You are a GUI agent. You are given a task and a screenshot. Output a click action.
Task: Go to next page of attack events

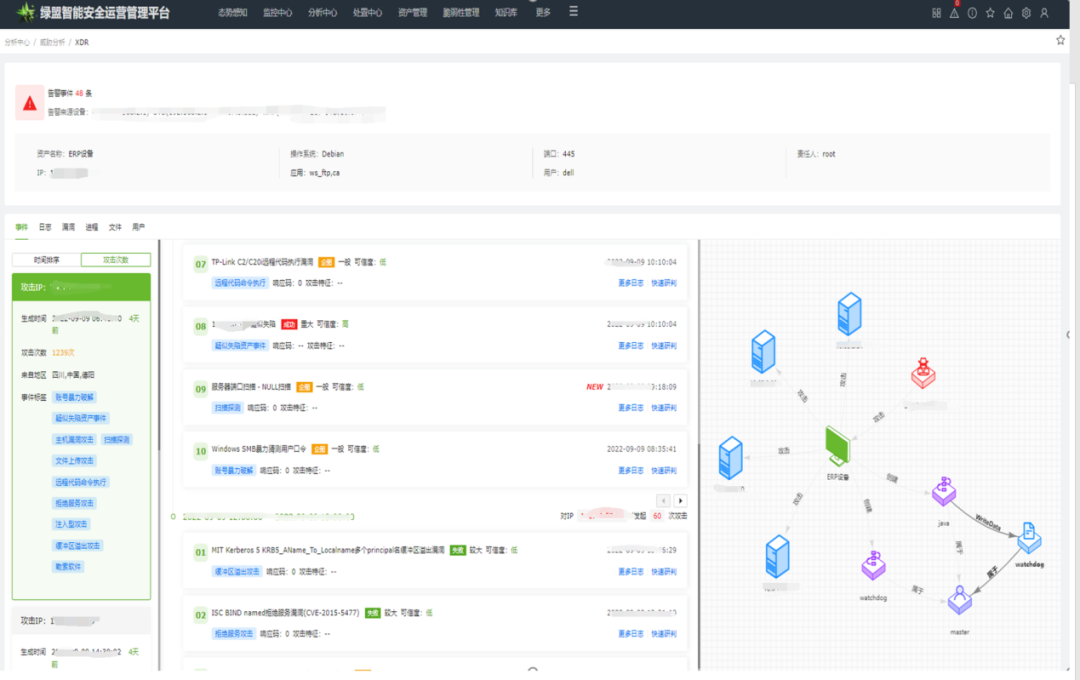[x=681, y=500]
